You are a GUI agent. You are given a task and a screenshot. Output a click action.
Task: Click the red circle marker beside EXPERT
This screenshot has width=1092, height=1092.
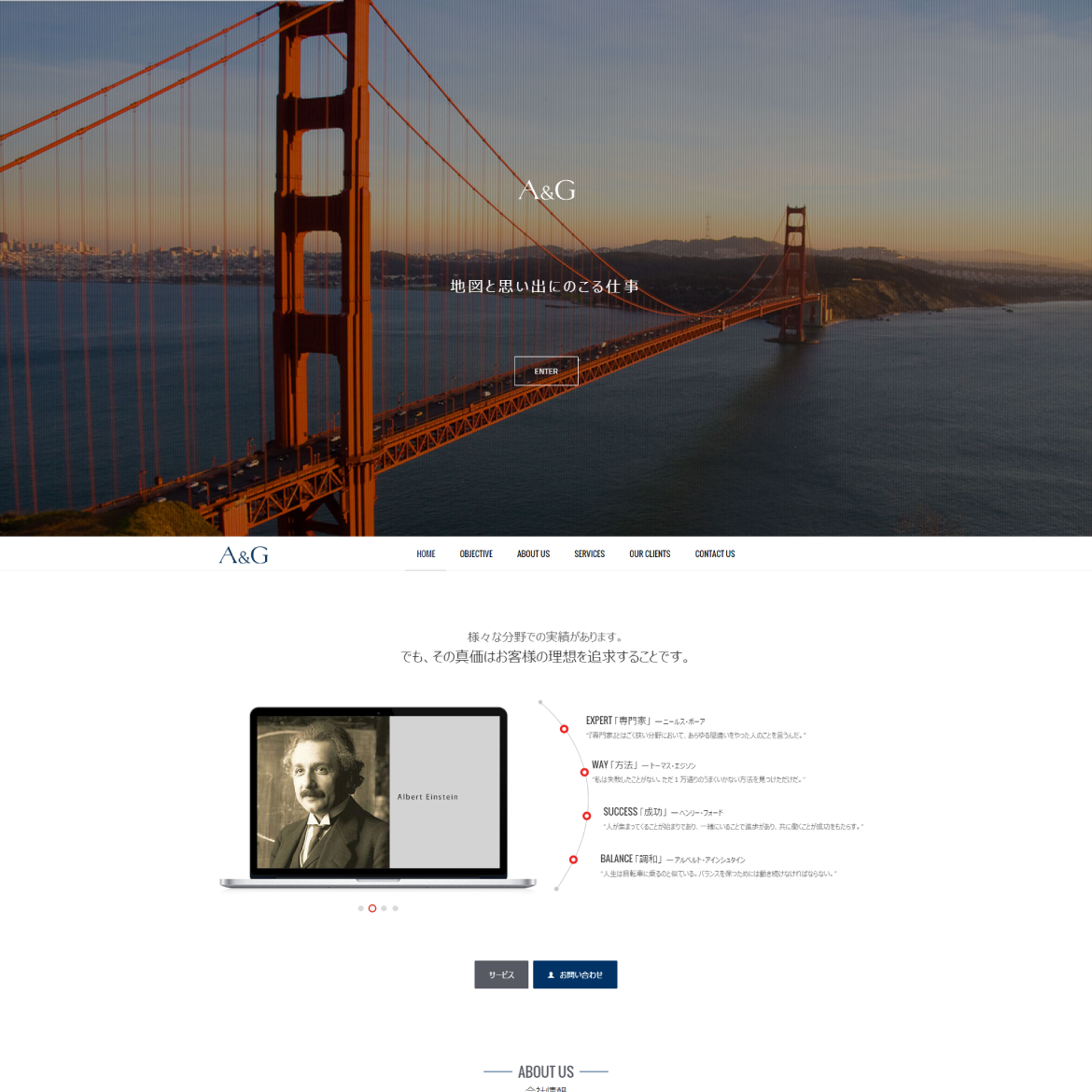[564, 729]
